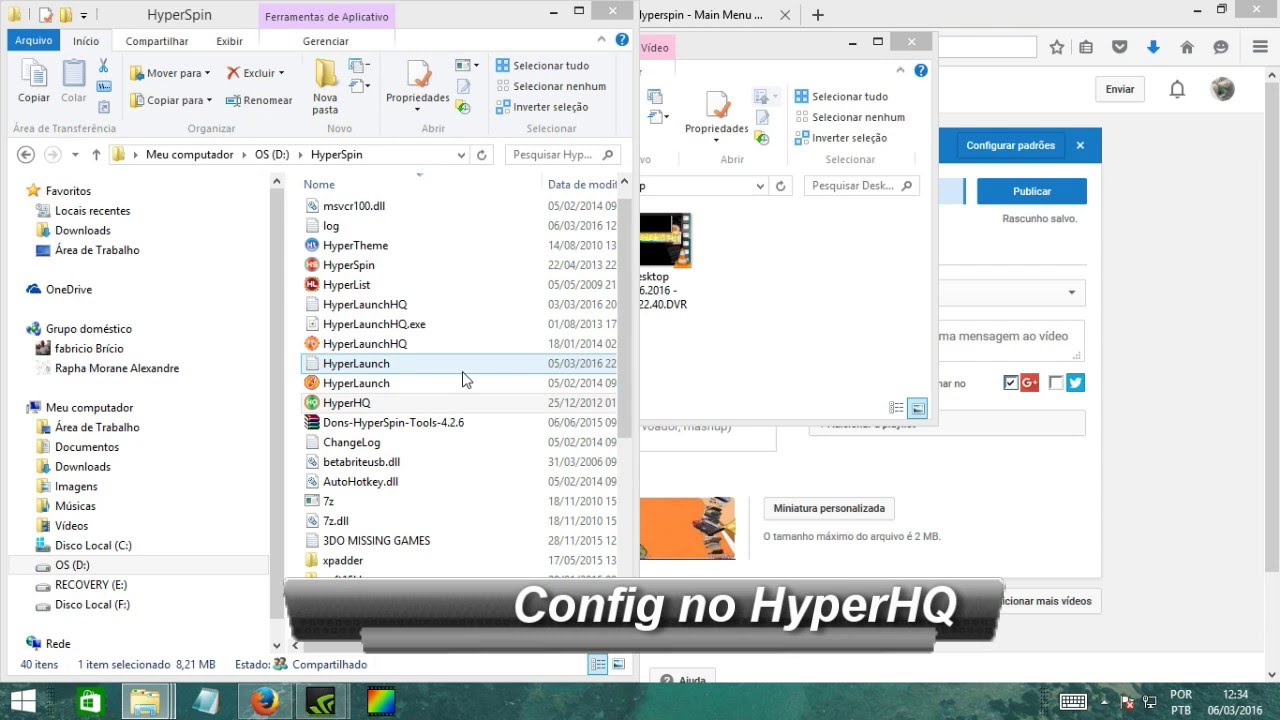
Task: Go back with the left arrow button
Action: pos(26,155)
